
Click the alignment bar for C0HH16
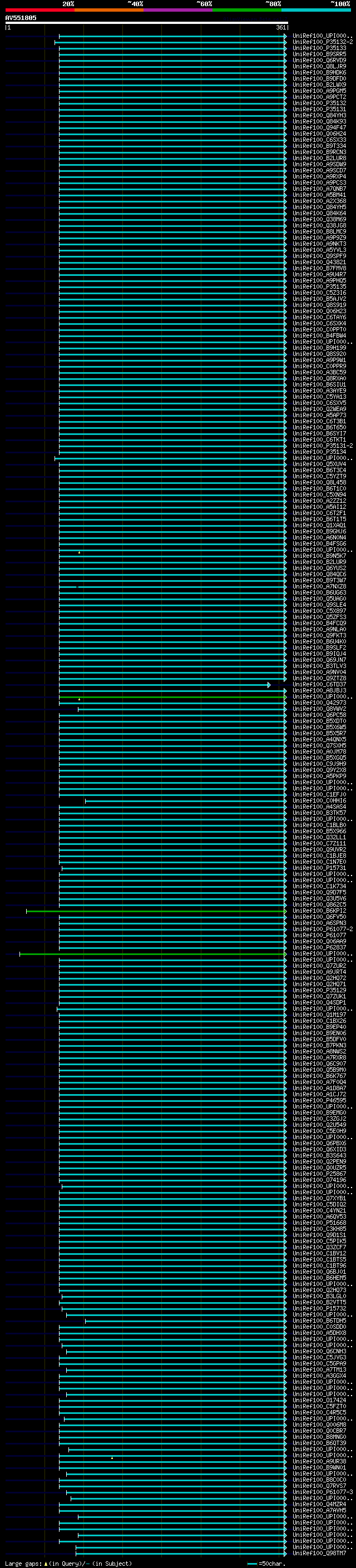click(x=186, y=801)
